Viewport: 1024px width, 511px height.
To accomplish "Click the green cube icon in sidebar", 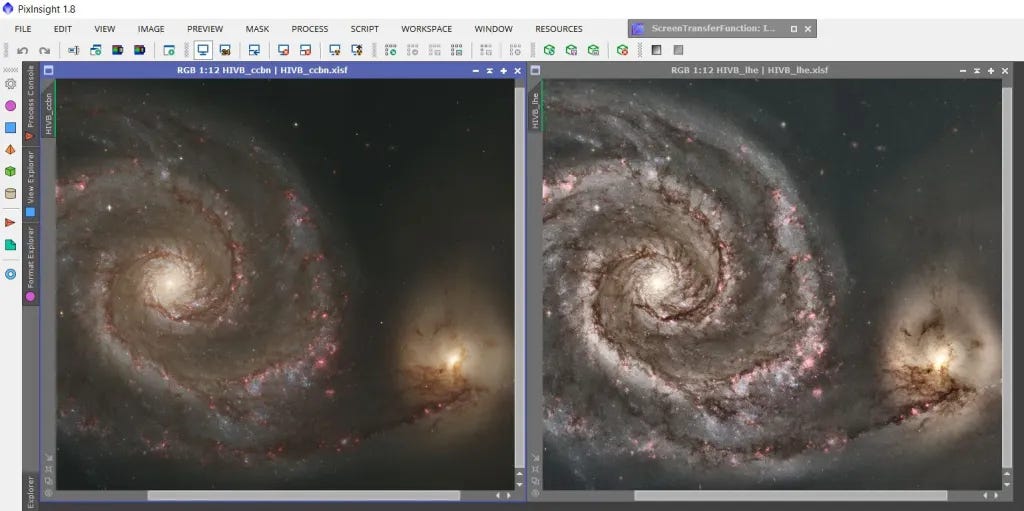I will 11,172.
